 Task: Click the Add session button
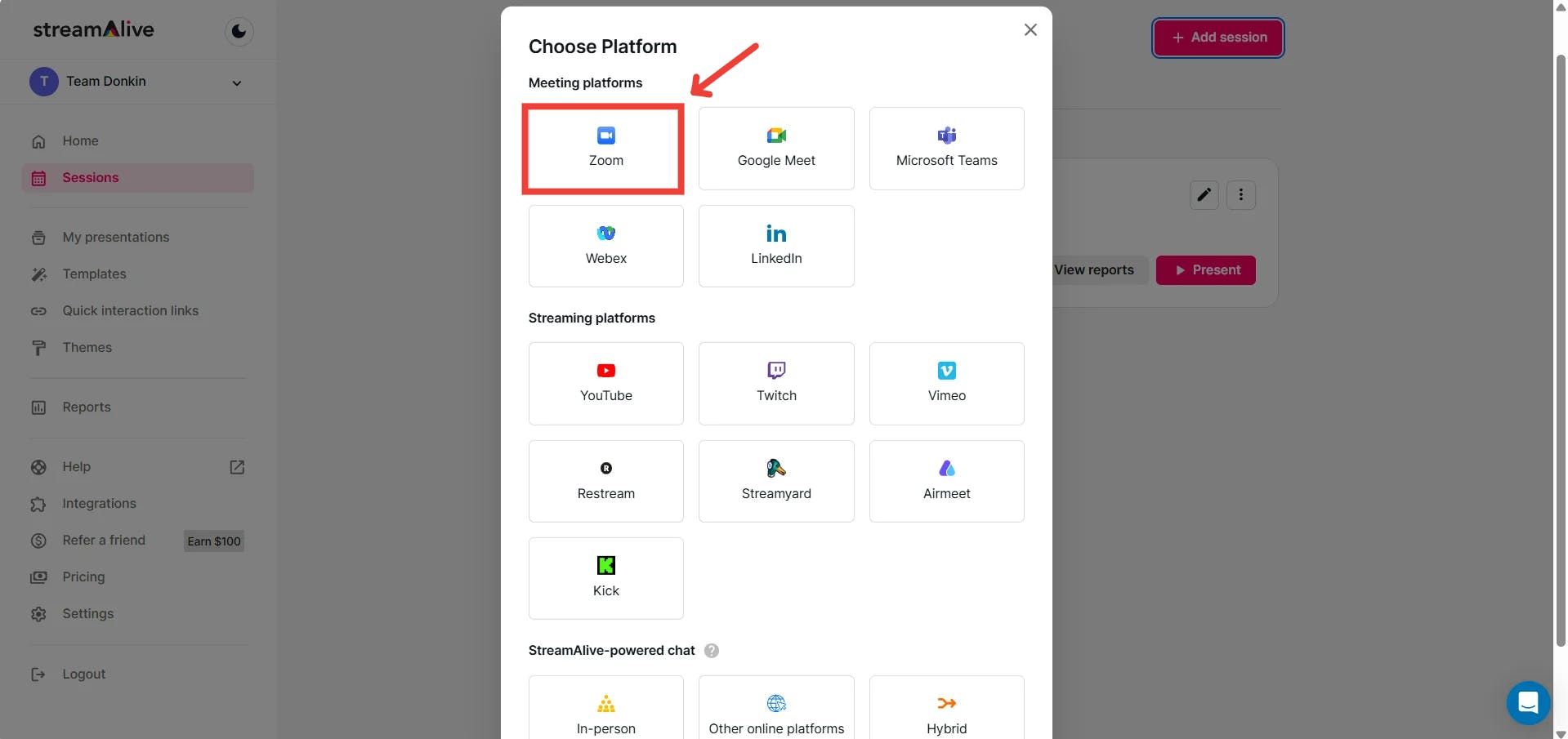(1218, 38)
